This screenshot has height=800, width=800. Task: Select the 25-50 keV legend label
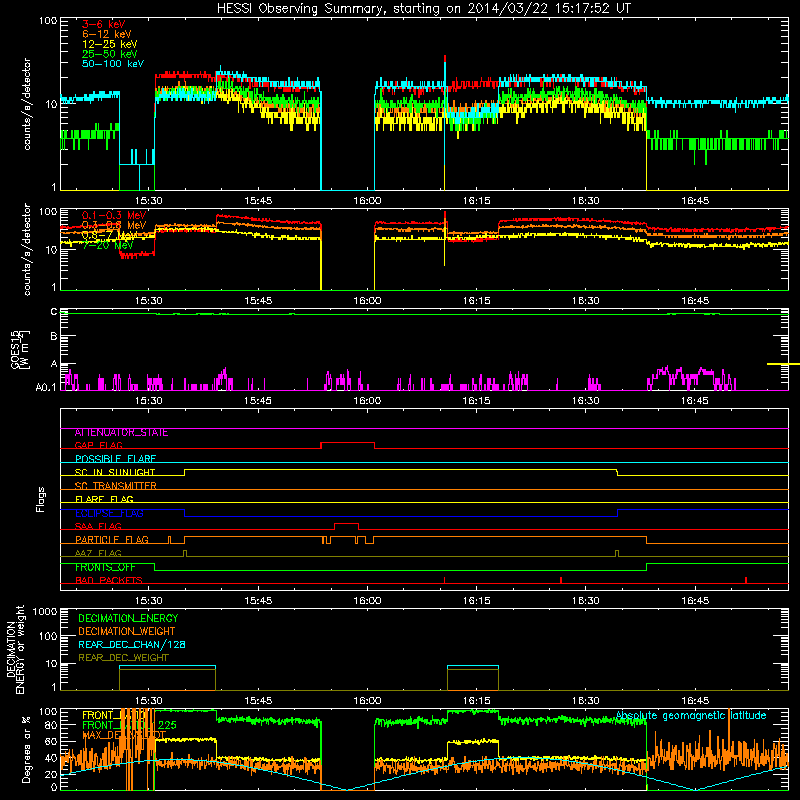(110, 54)
